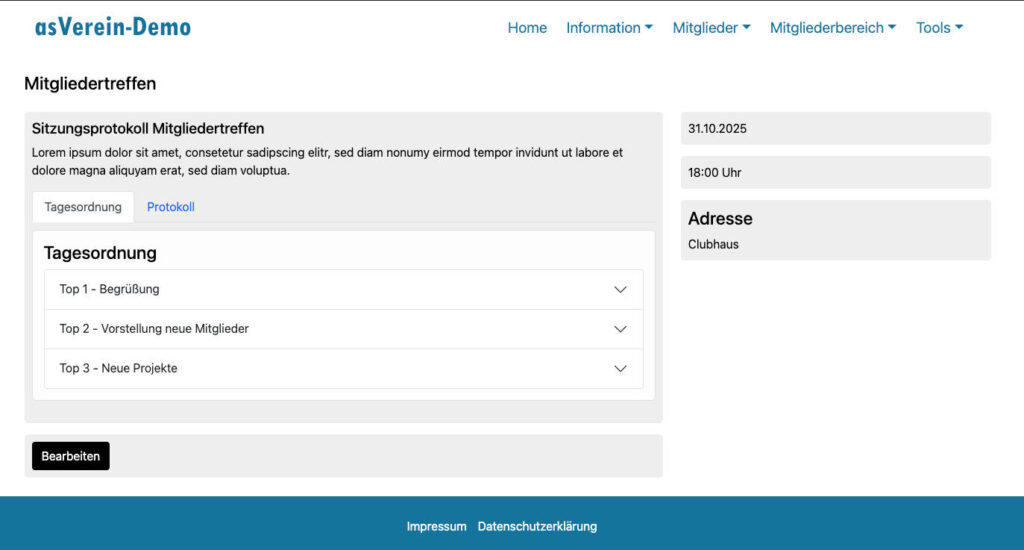Show the Tools dropdown menu

tap(939, 28)
